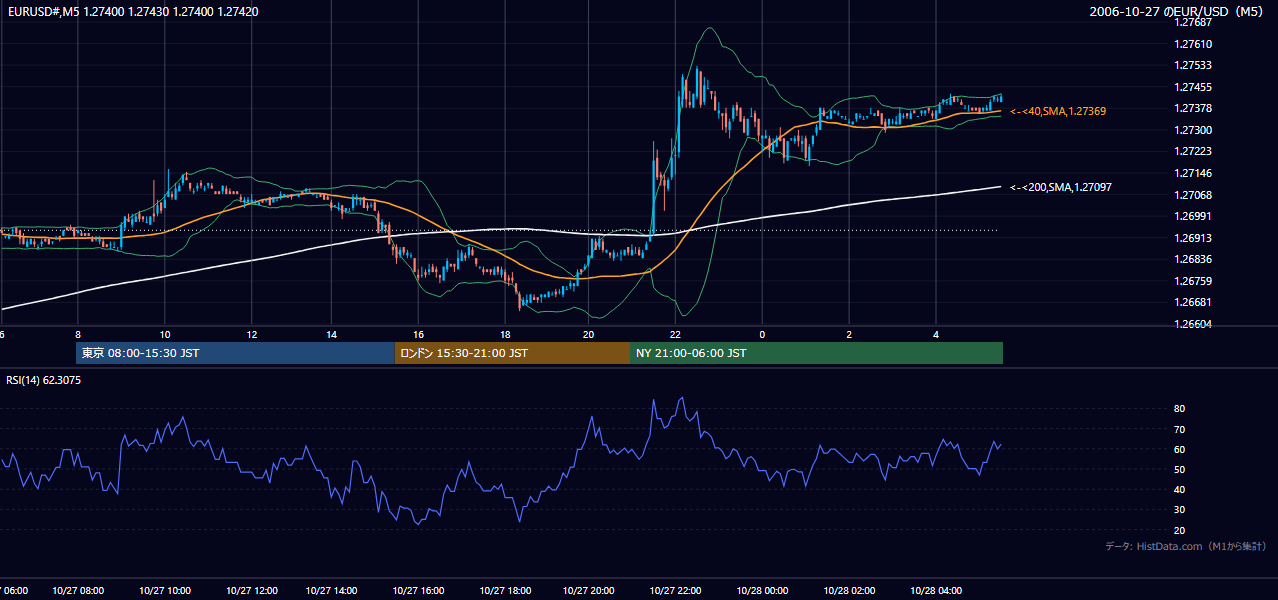Click price level 1.26759 on axis
This screenshot has height=600, width=1278.
point(1193,281)
